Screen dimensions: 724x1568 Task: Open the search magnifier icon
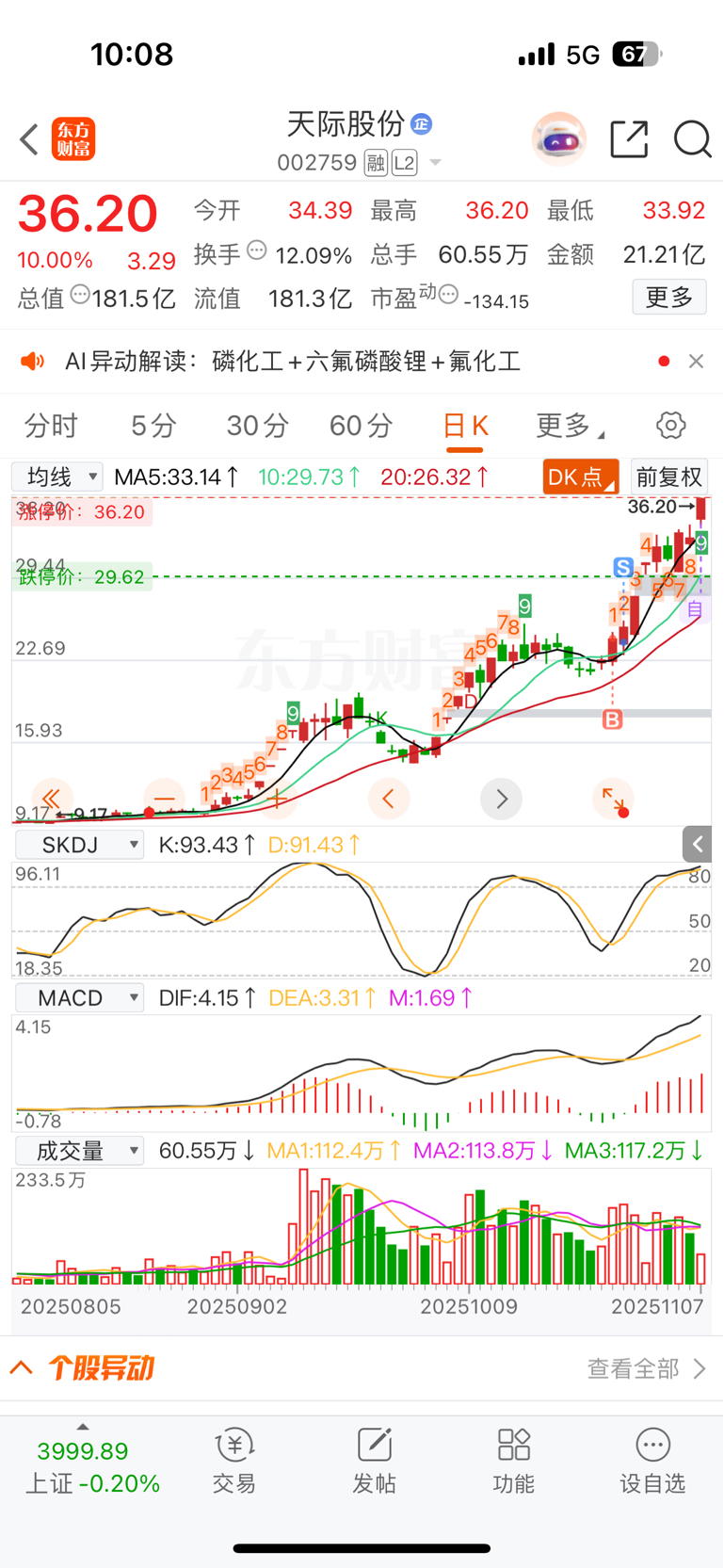692,139
